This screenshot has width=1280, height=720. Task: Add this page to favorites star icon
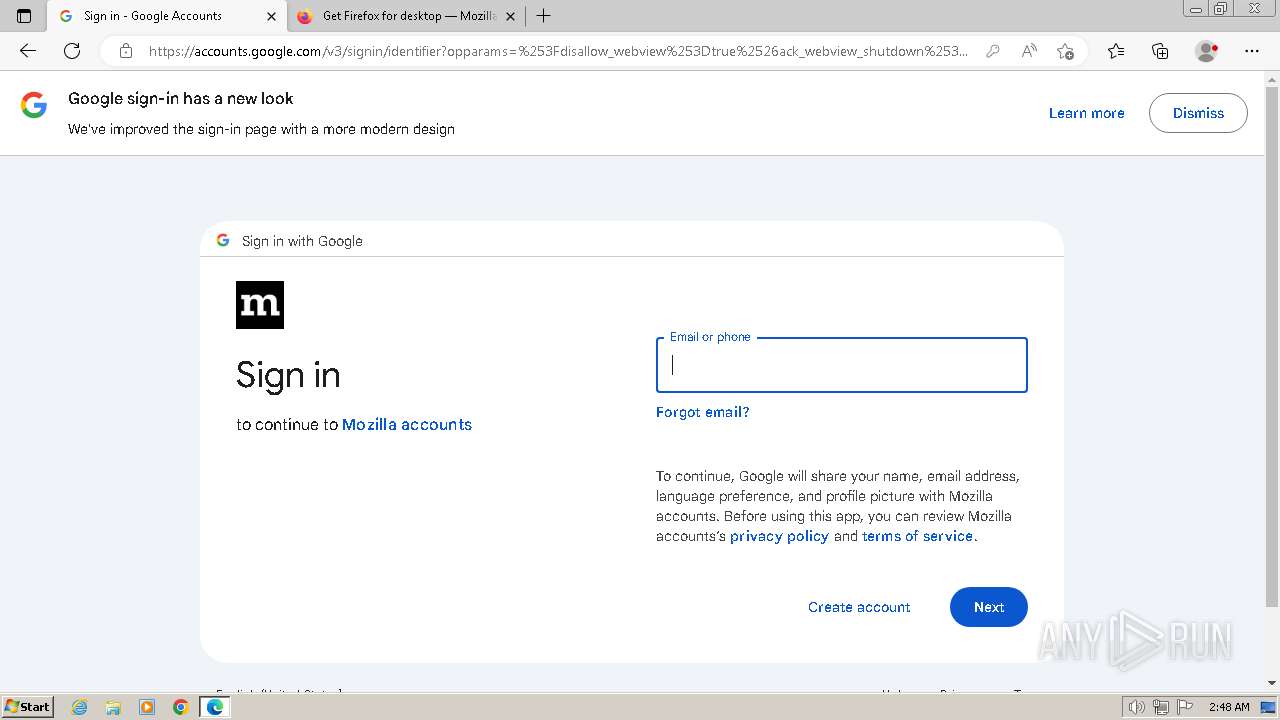(x=1066, y=51)
